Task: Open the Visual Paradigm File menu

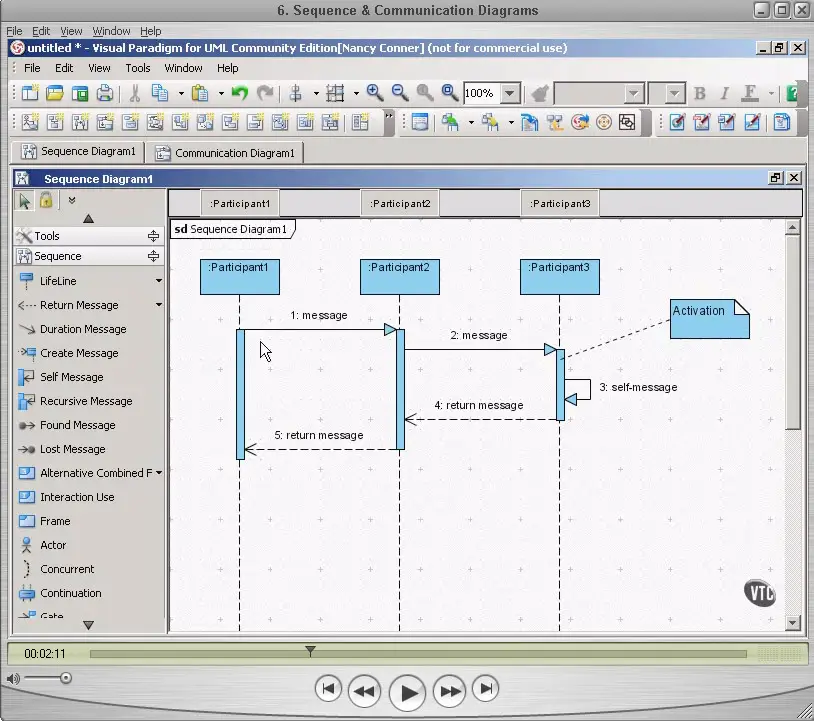Action: pos(32,68)
